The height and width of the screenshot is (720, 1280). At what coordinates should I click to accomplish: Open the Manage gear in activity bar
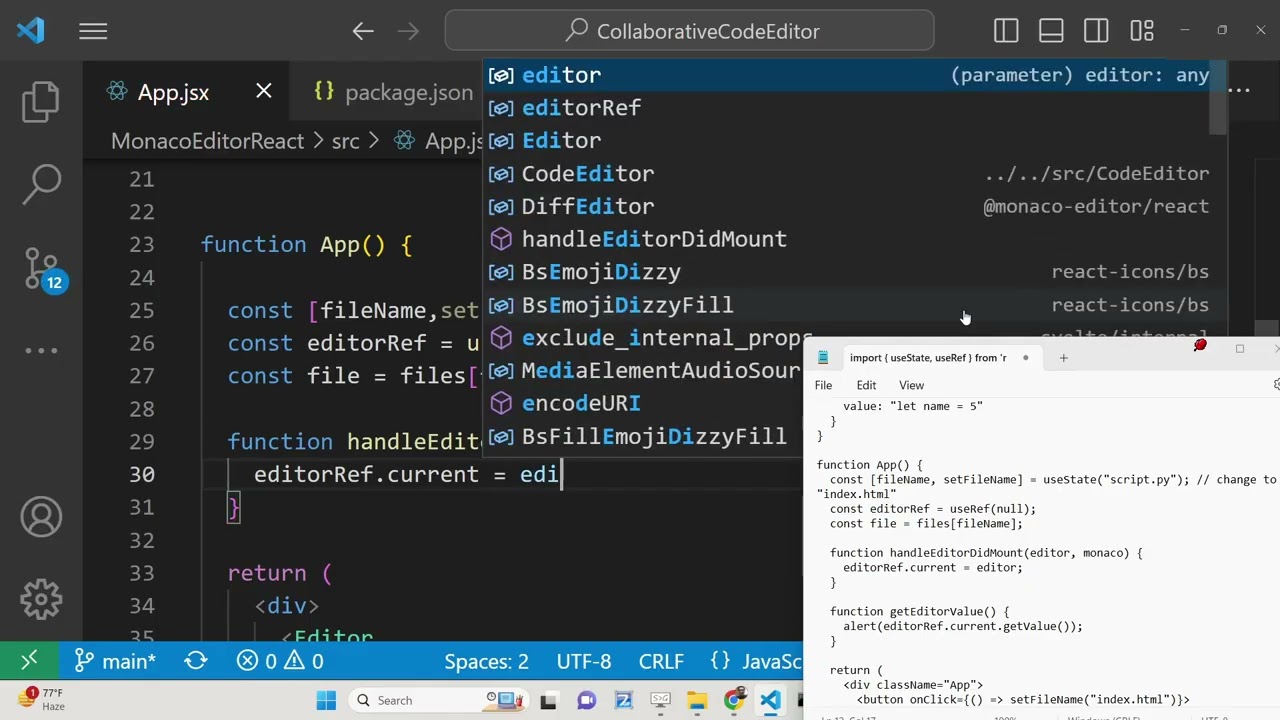(41, 599)
